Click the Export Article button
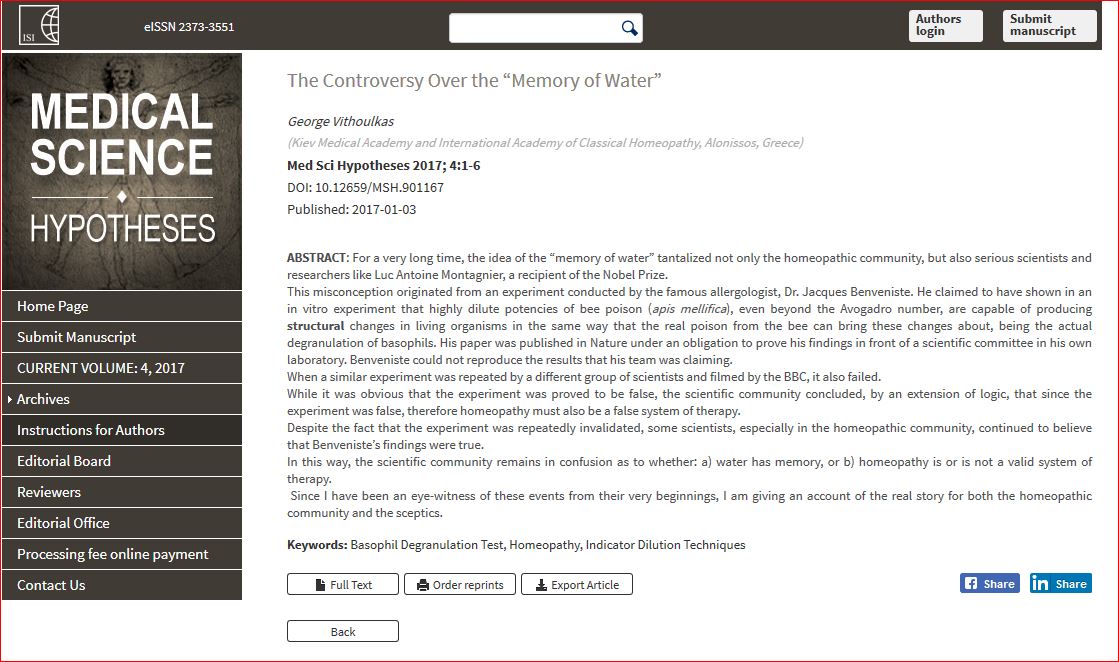 click(577, 584)
